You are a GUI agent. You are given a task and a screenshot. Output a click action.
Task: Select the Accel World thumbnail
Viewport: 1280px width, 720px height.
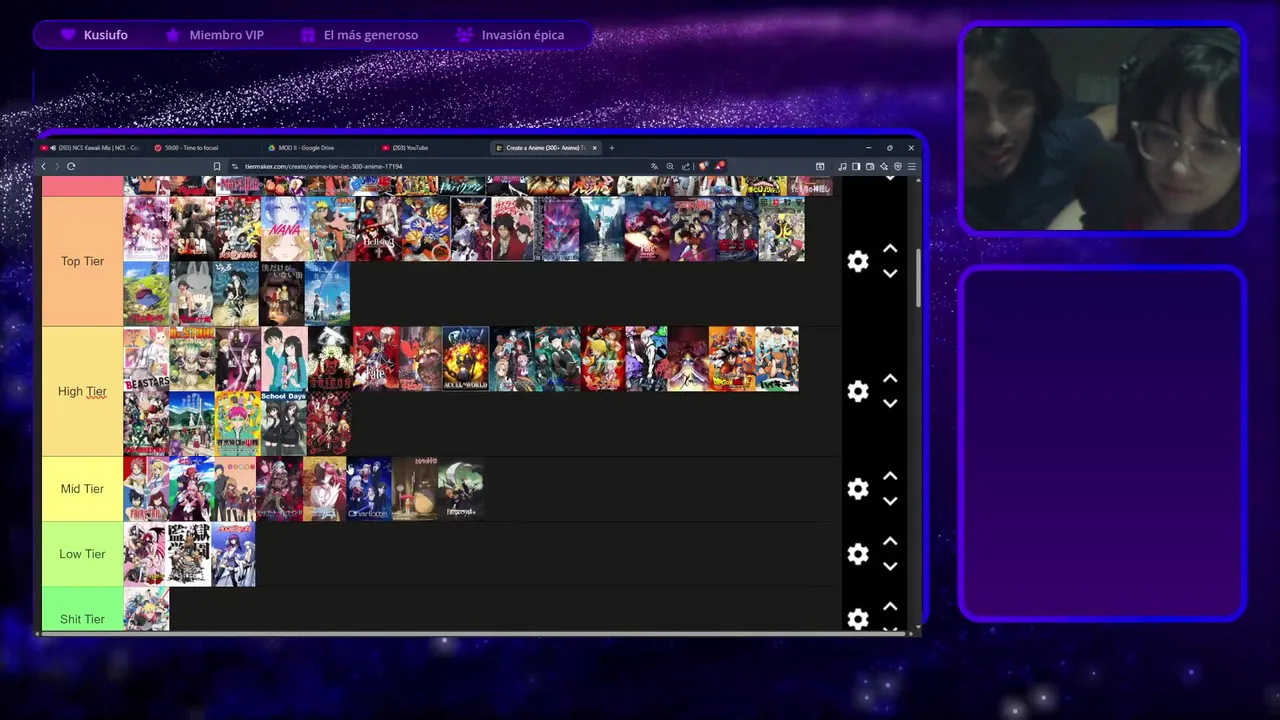point(466,359)
